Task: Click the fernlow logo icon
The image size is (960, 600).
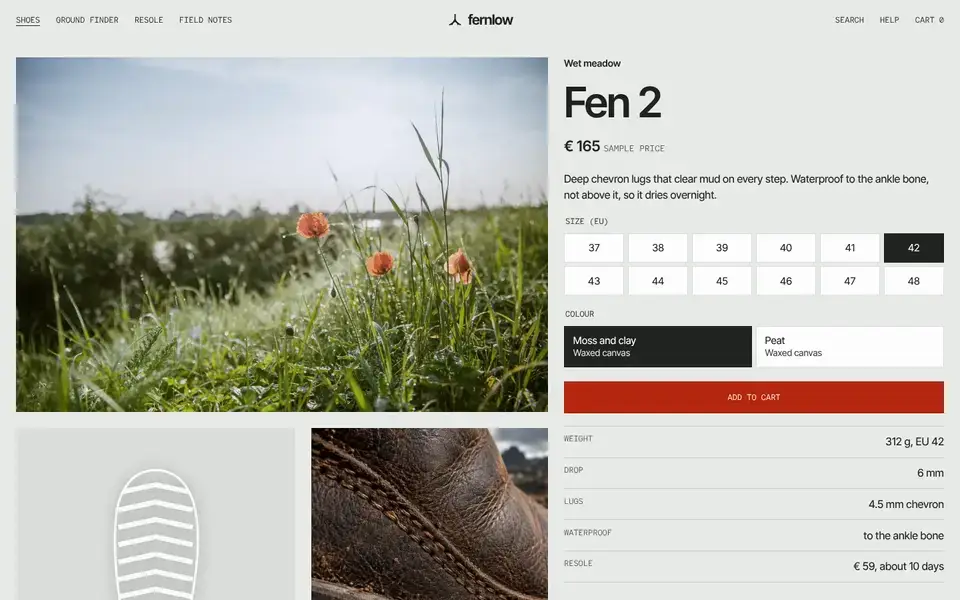Action: tap(454, 20)
